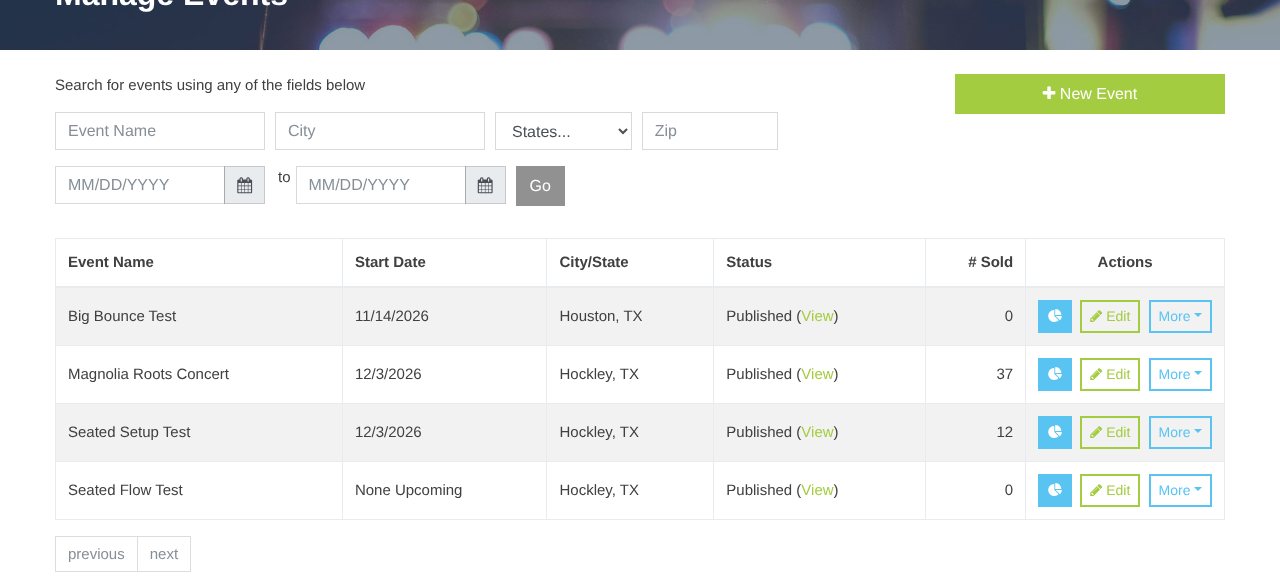Expand the More menu for Big Bounce Test
Screen dimensions: 1280x588
[x=1180, y=316]
